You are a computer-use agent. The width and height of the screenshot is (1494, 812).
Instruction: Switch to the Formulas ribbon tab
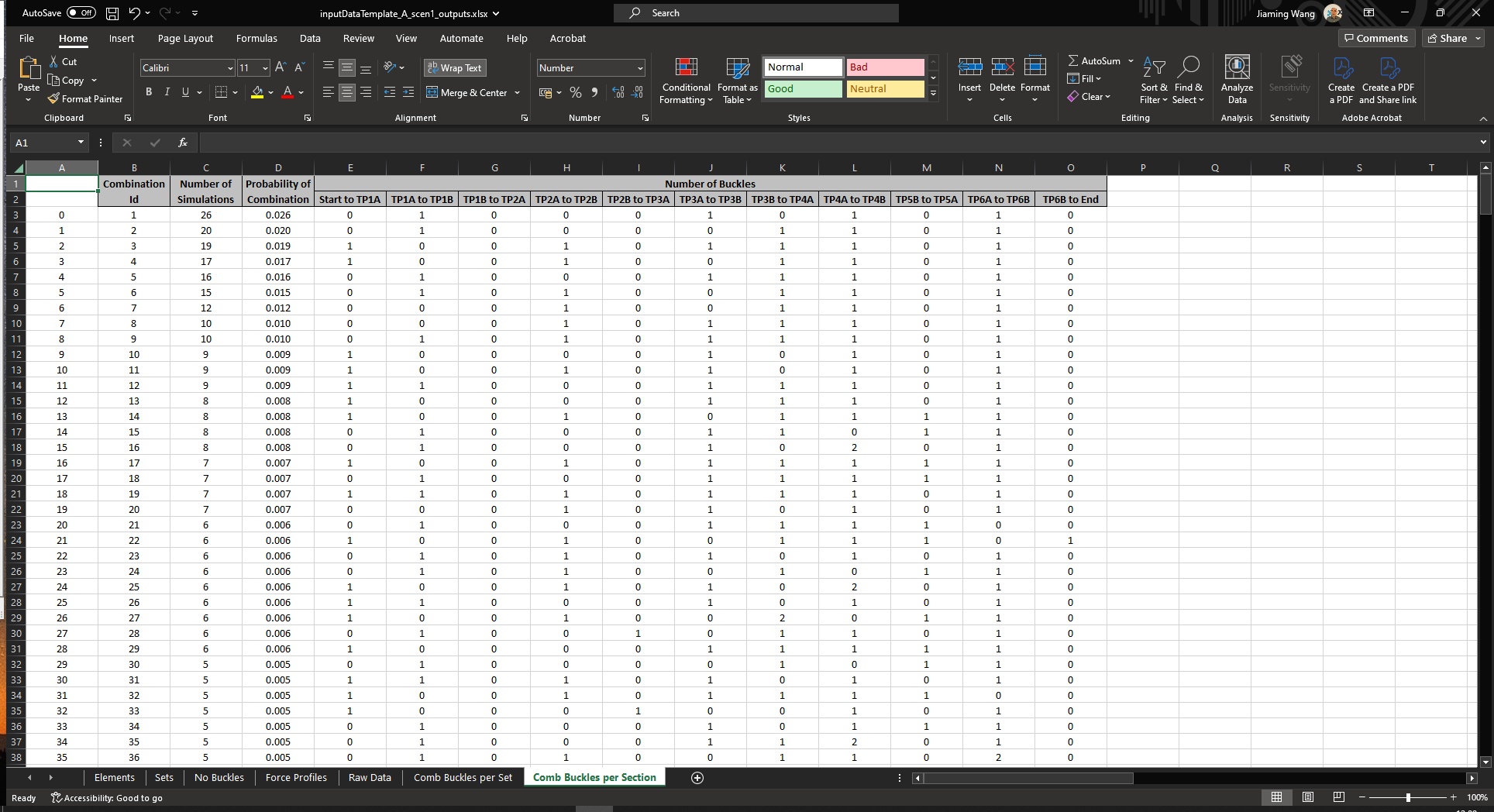pyautogui.click(x=256, y=38)
